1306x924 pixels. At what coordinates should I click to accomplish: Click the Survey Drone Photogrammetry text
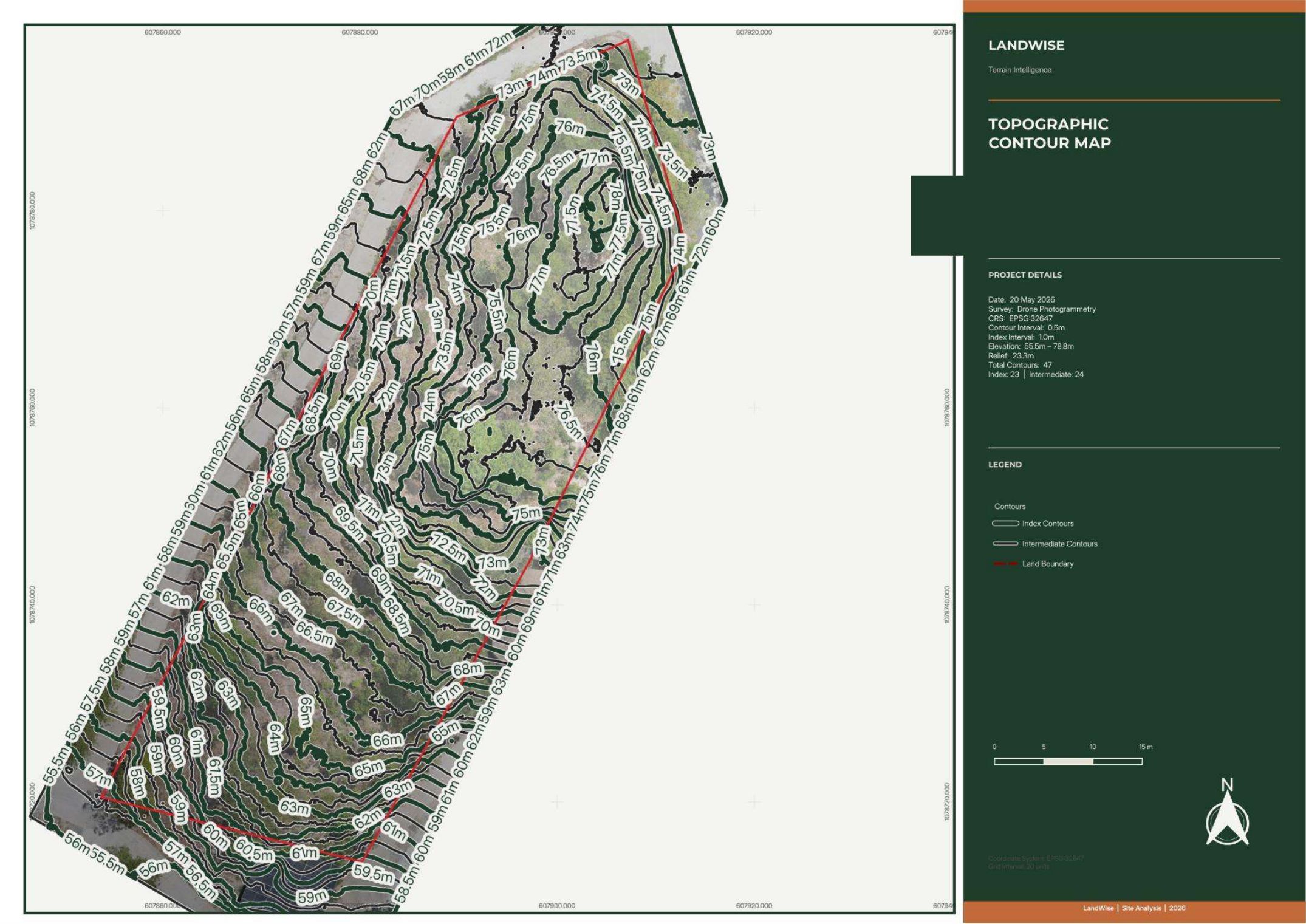pos(1042,309)
